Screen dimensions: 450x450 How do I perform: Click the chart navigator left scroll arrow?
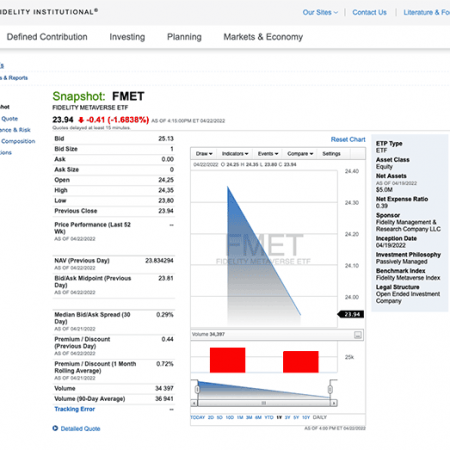tap(194, 403)
